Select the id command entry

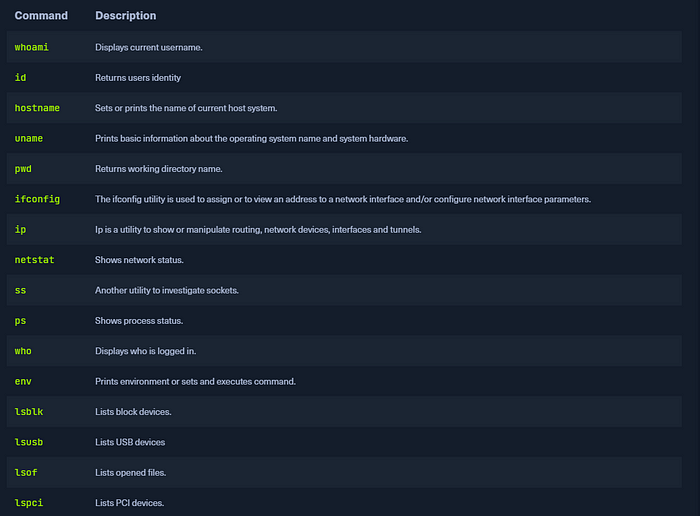click(x=20, y=78)
